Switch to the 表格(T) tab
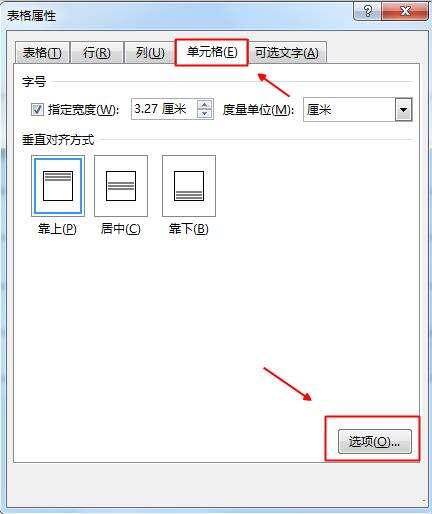Image resolution: width=432 pixels, height=514 pixels. click(x=42, y=53)
